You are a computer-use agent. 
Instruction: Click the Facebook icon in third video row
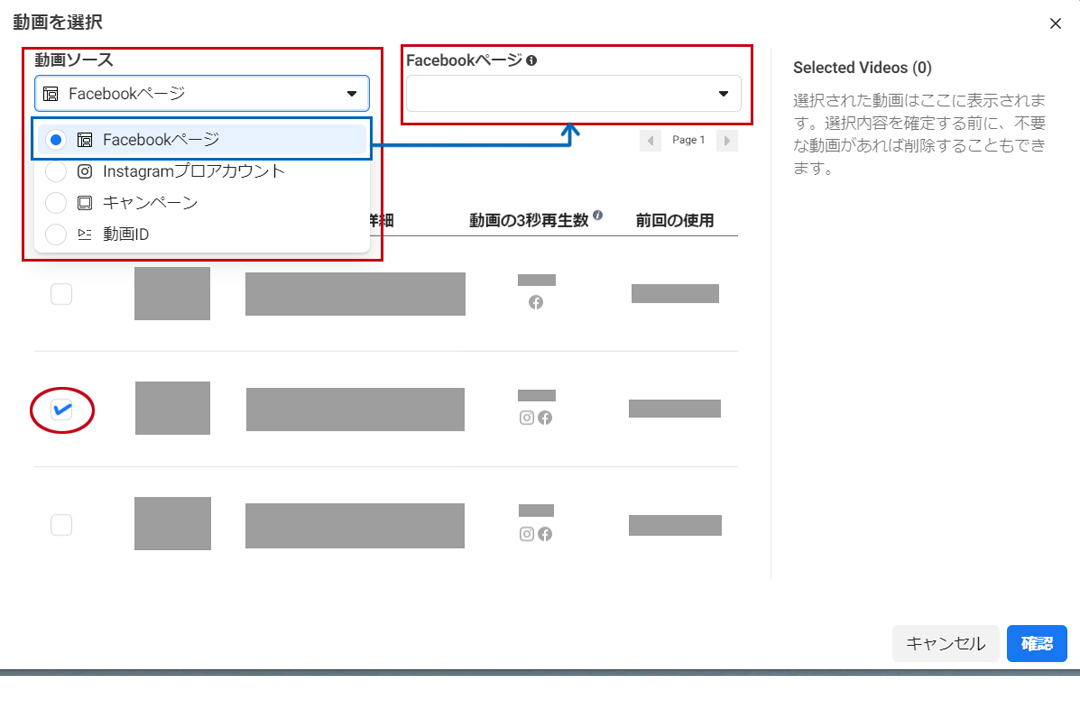[545, 534]
